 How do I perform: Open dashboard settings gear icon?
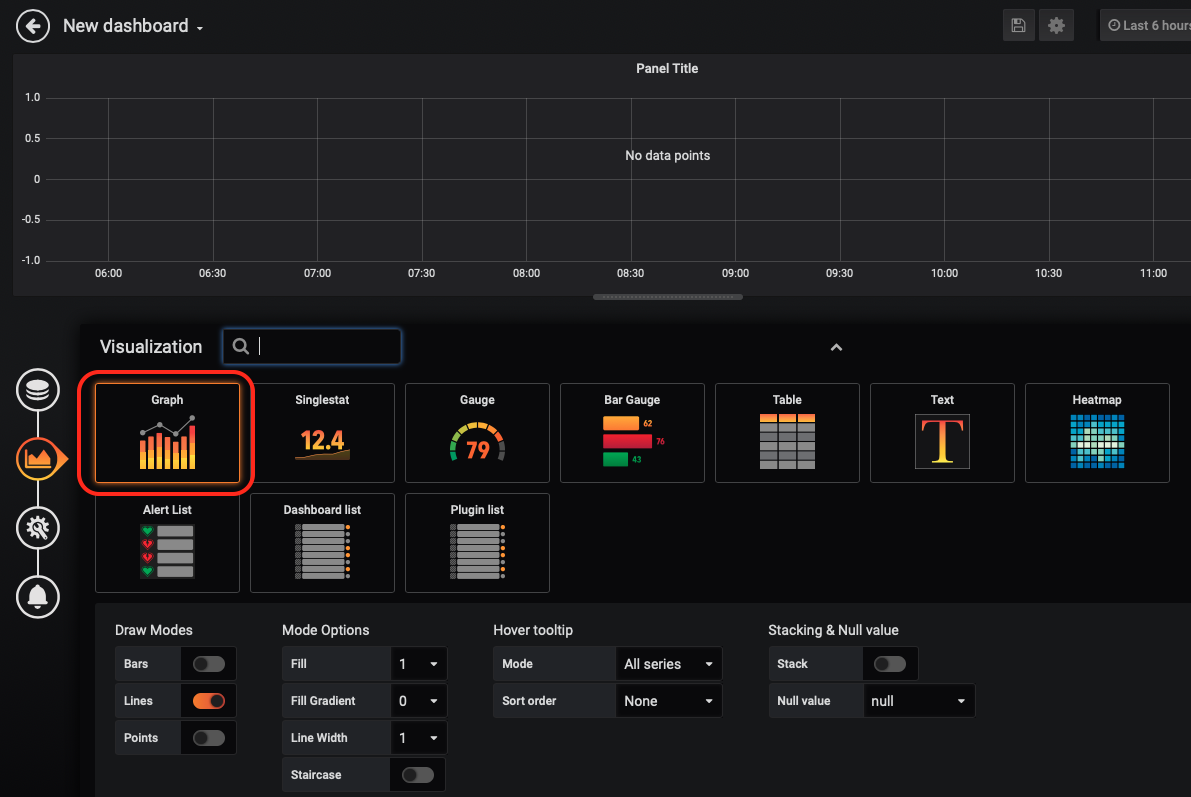(x=1056, y=26)
